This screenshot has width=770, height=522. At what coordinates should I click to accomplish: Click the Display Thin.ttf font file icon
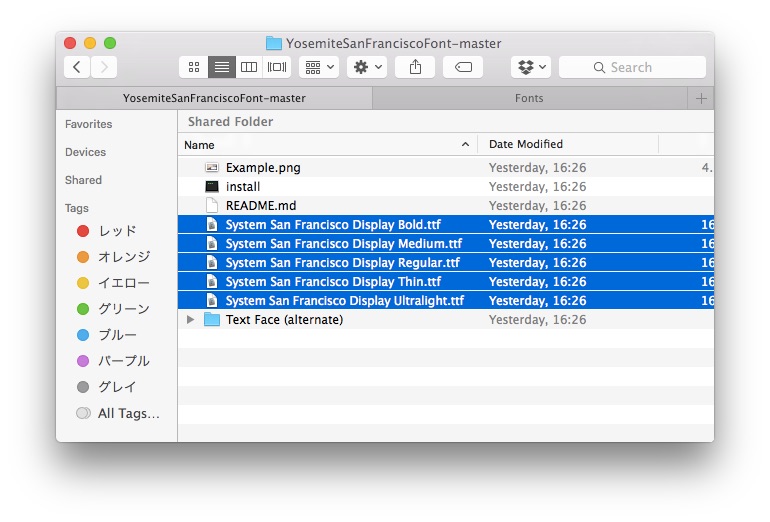[212, 281]
